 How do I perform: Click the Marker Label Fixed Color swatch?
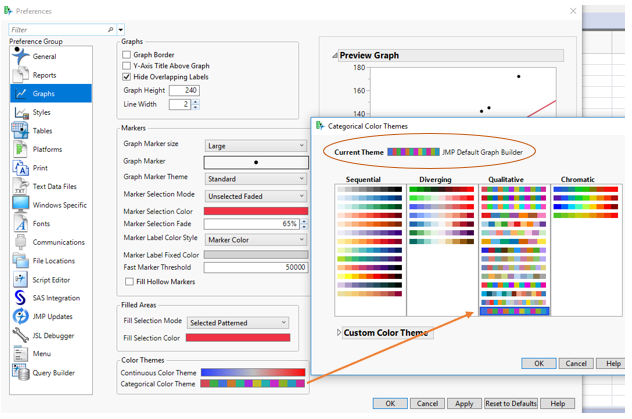point(256,255)
